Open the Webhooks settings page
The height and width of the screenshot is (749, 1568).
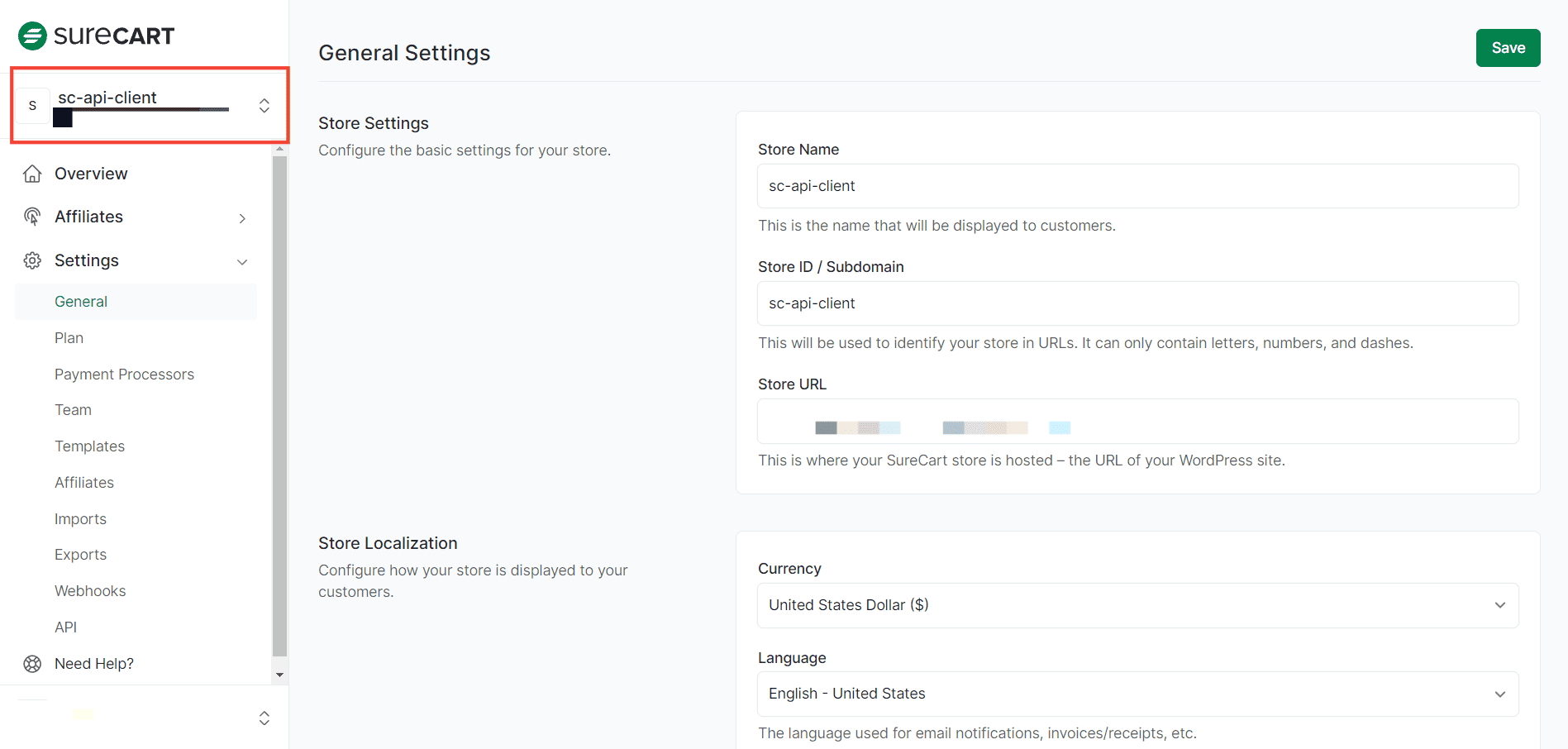click(90, 590)
